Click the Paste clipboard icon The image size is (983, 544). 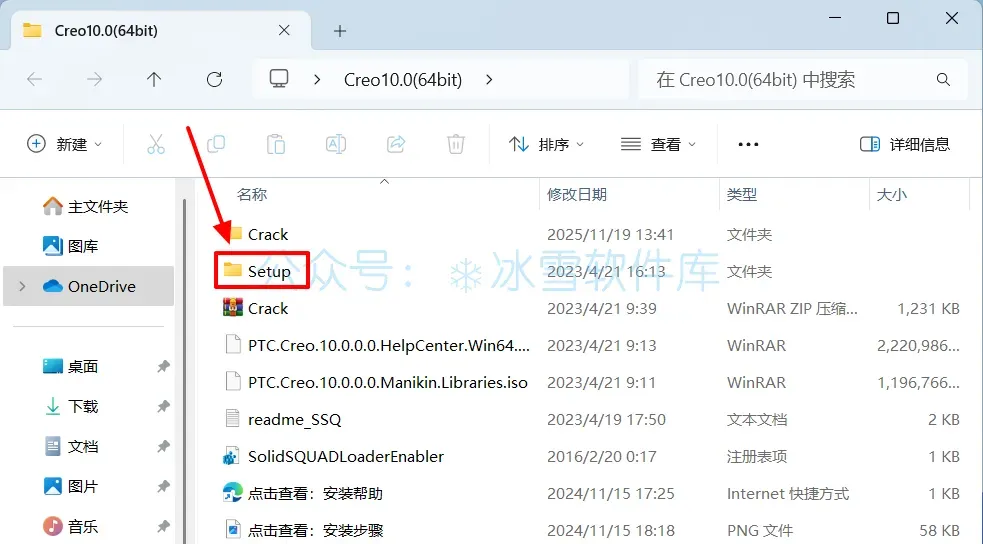coord(276,144)
